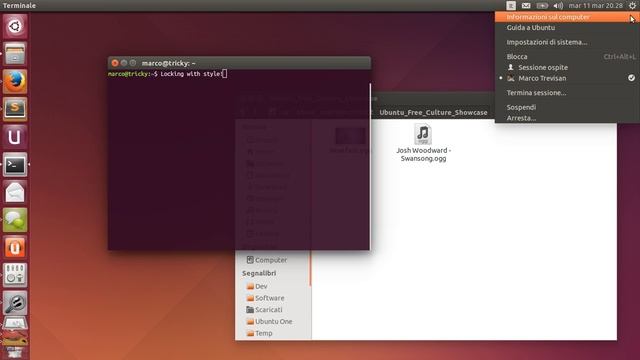The width and height of the screenshot is (640, 360).
Task: Open Guida a Ubuntu from session menu
Action: pos(567,28)
